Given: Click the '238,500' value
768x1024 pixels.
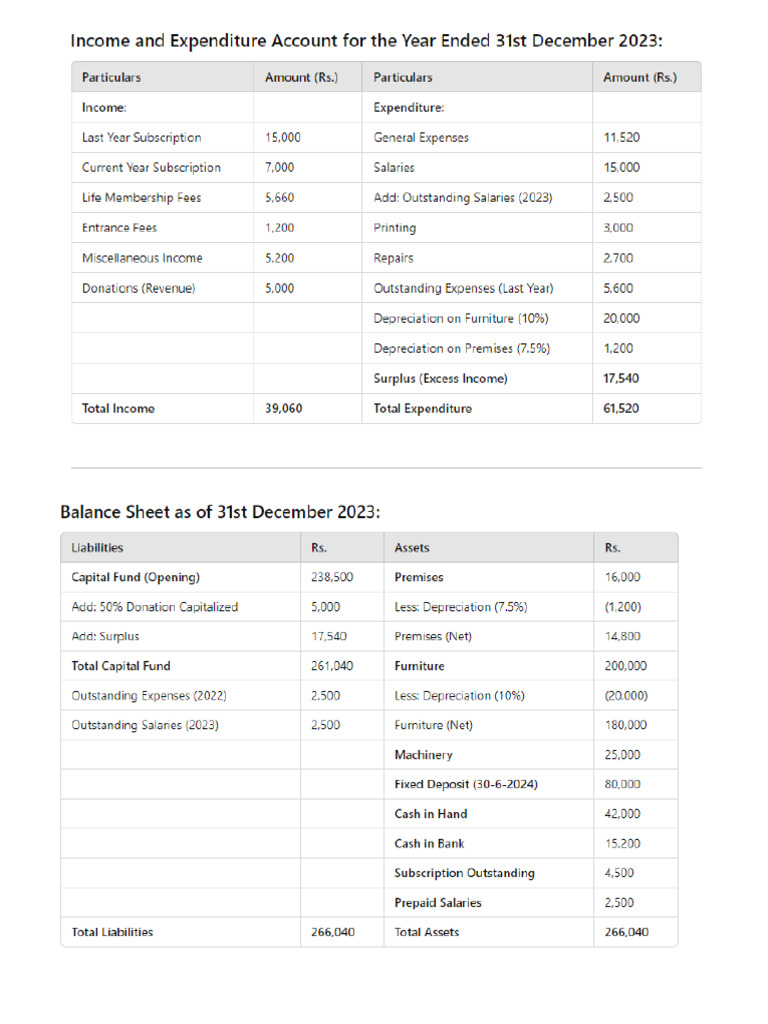Looking at the screenshot, I should (x=332, y=577).
